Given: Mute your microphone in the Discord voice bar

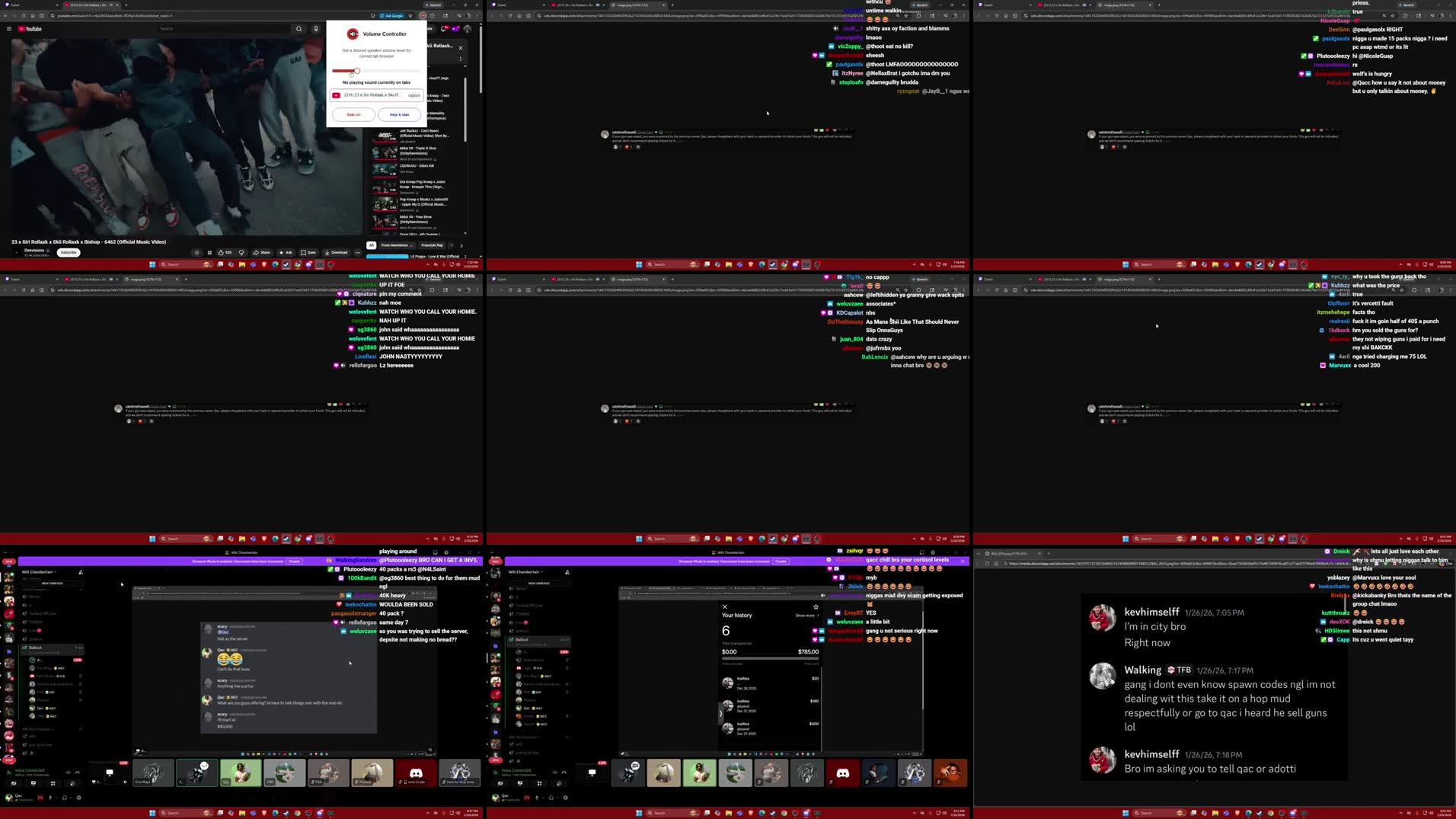Looking at the screenshot, I should point(50,799).
